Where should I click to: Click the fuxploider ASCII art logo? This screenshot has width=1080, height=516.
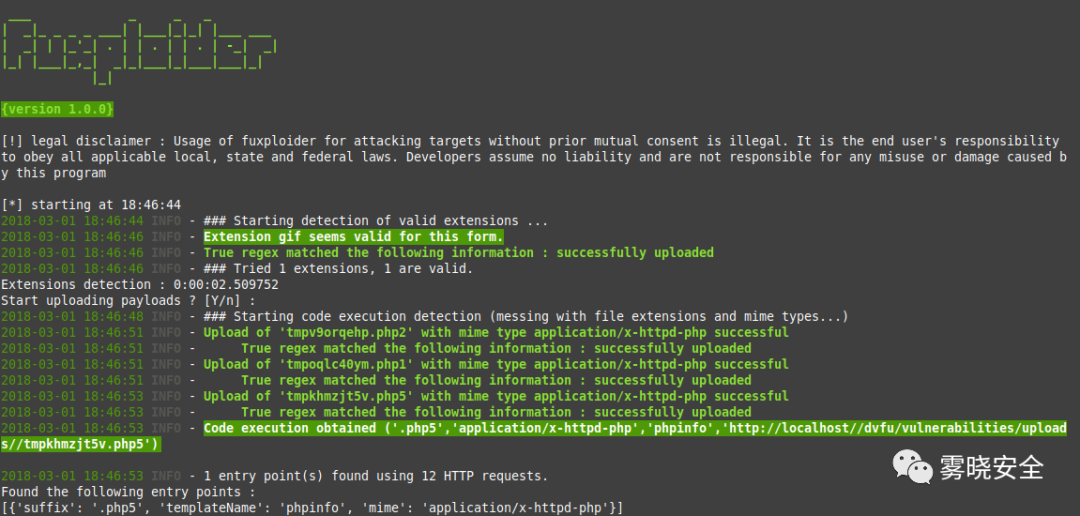138,50
